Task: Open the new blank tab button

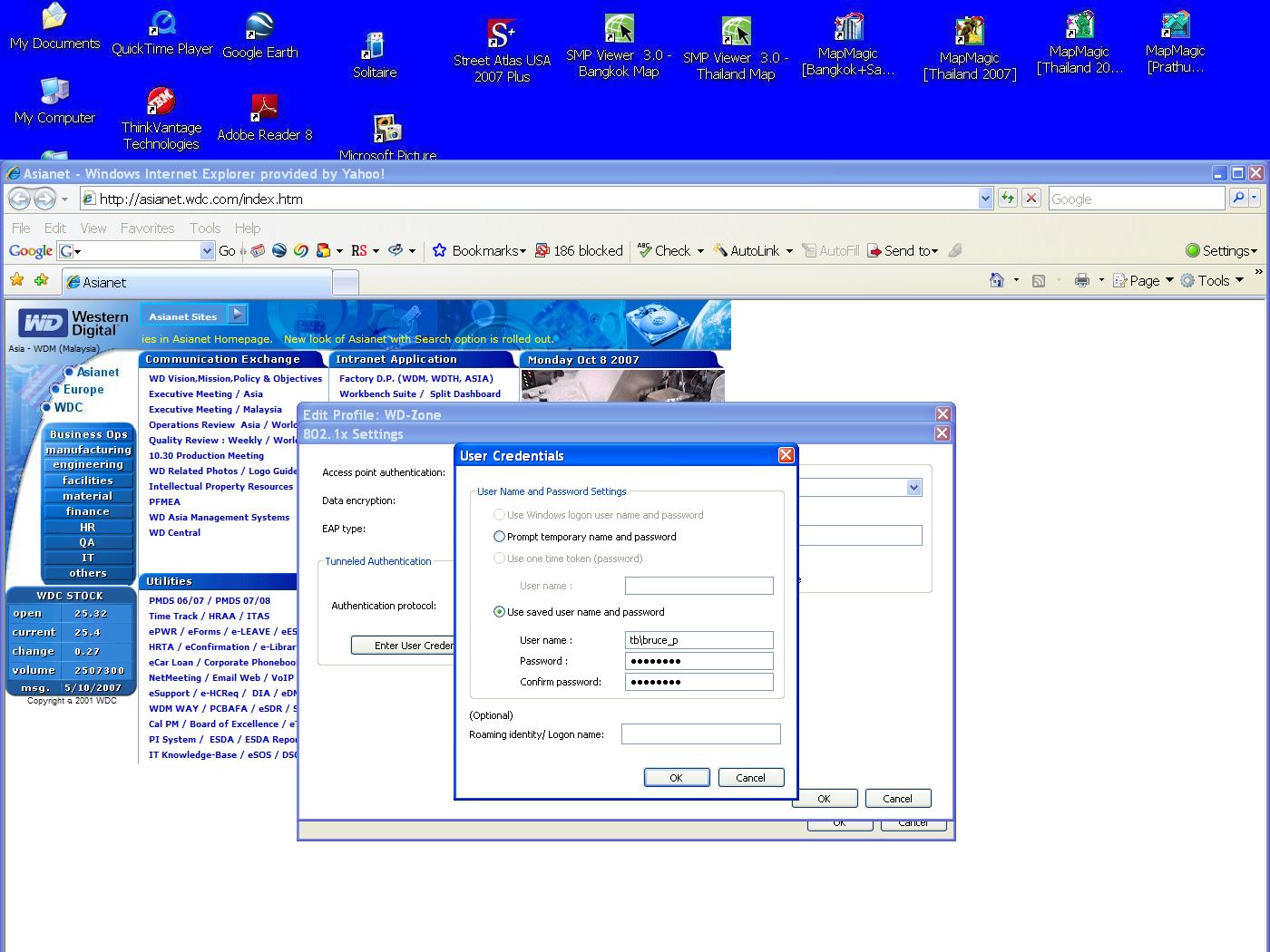Action: 346,283
